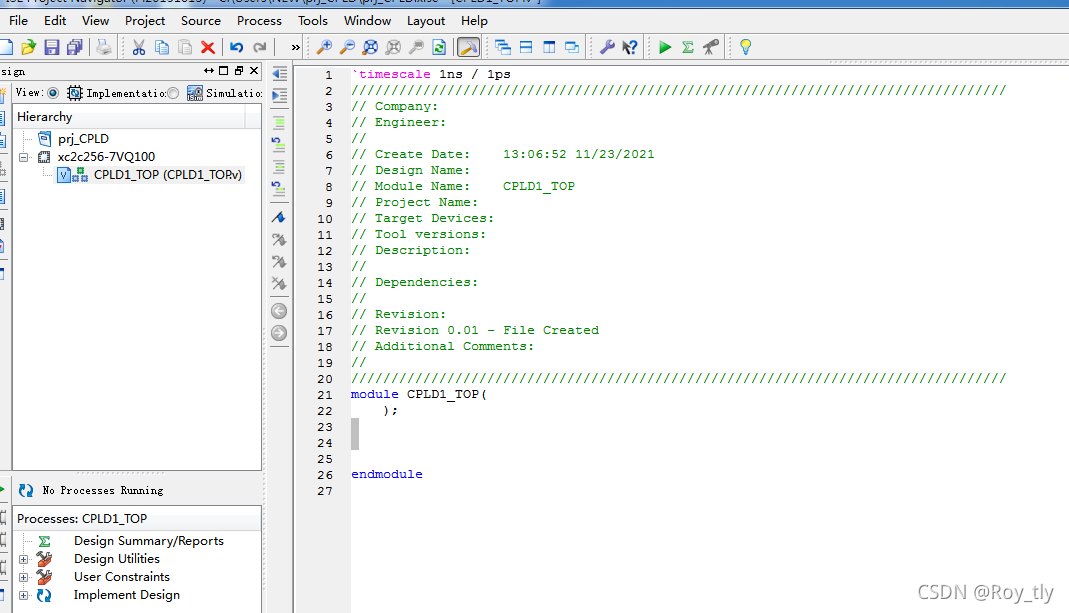Open the Tools menu
1069x613 pixels.
click(313, 20)
